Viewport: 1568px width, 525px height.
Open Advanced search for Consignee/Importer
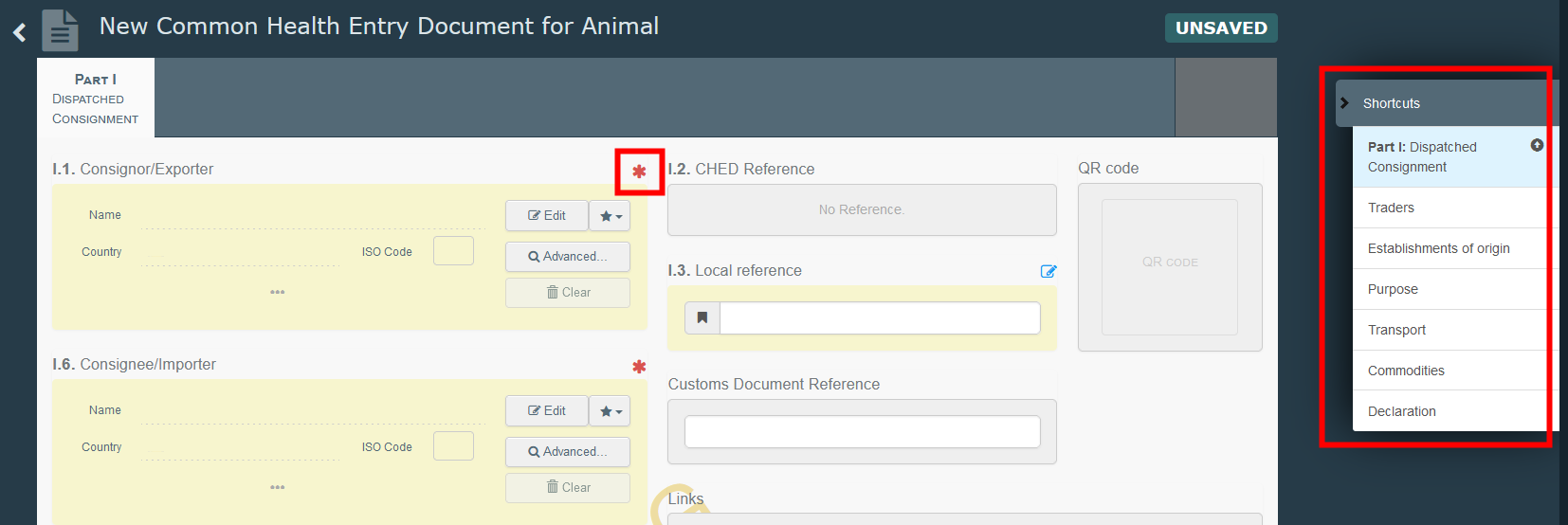tap(568, 452)
